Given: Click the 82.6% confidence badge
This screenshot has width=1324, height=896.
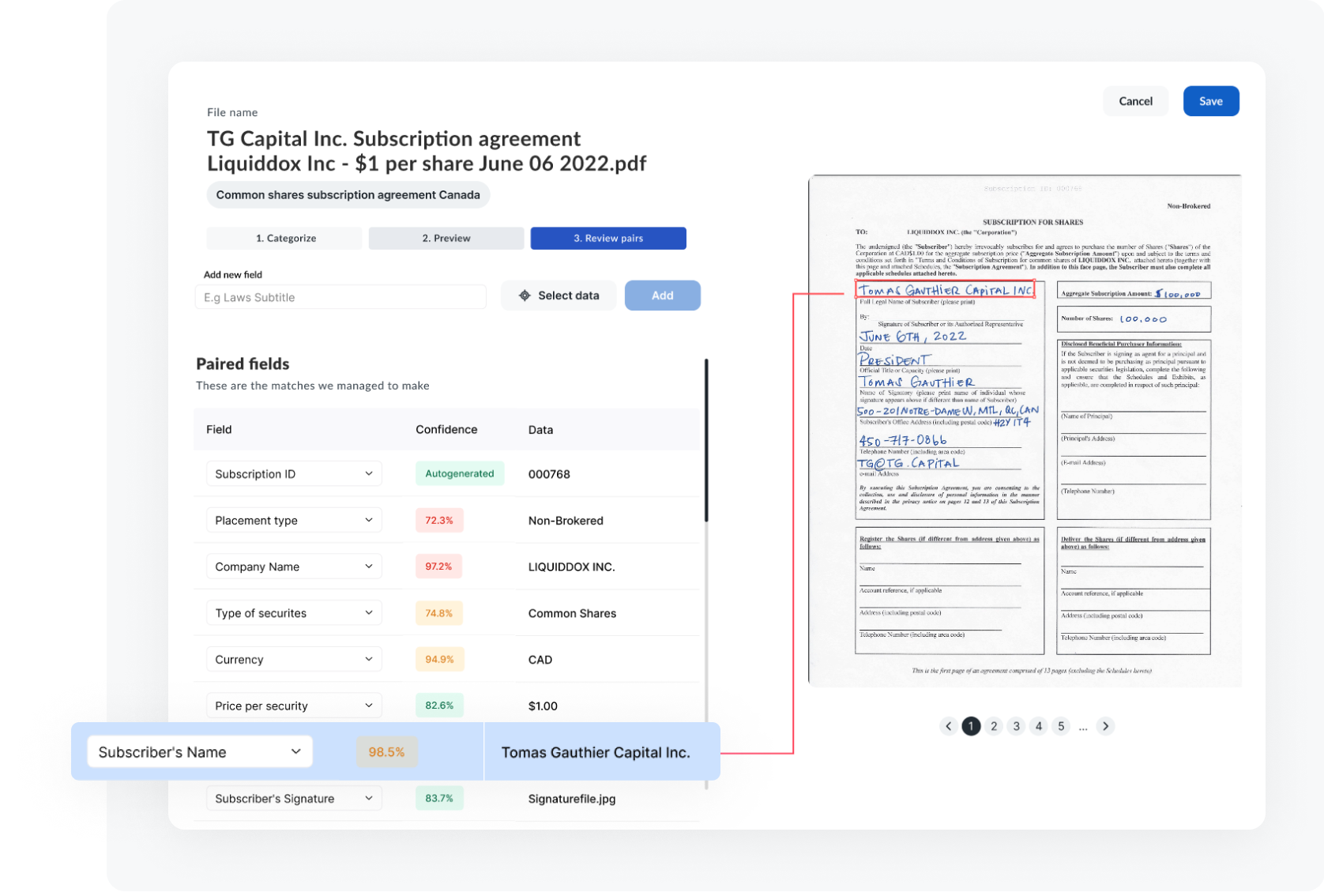Looking at the screenshot, I should [439, 706].
